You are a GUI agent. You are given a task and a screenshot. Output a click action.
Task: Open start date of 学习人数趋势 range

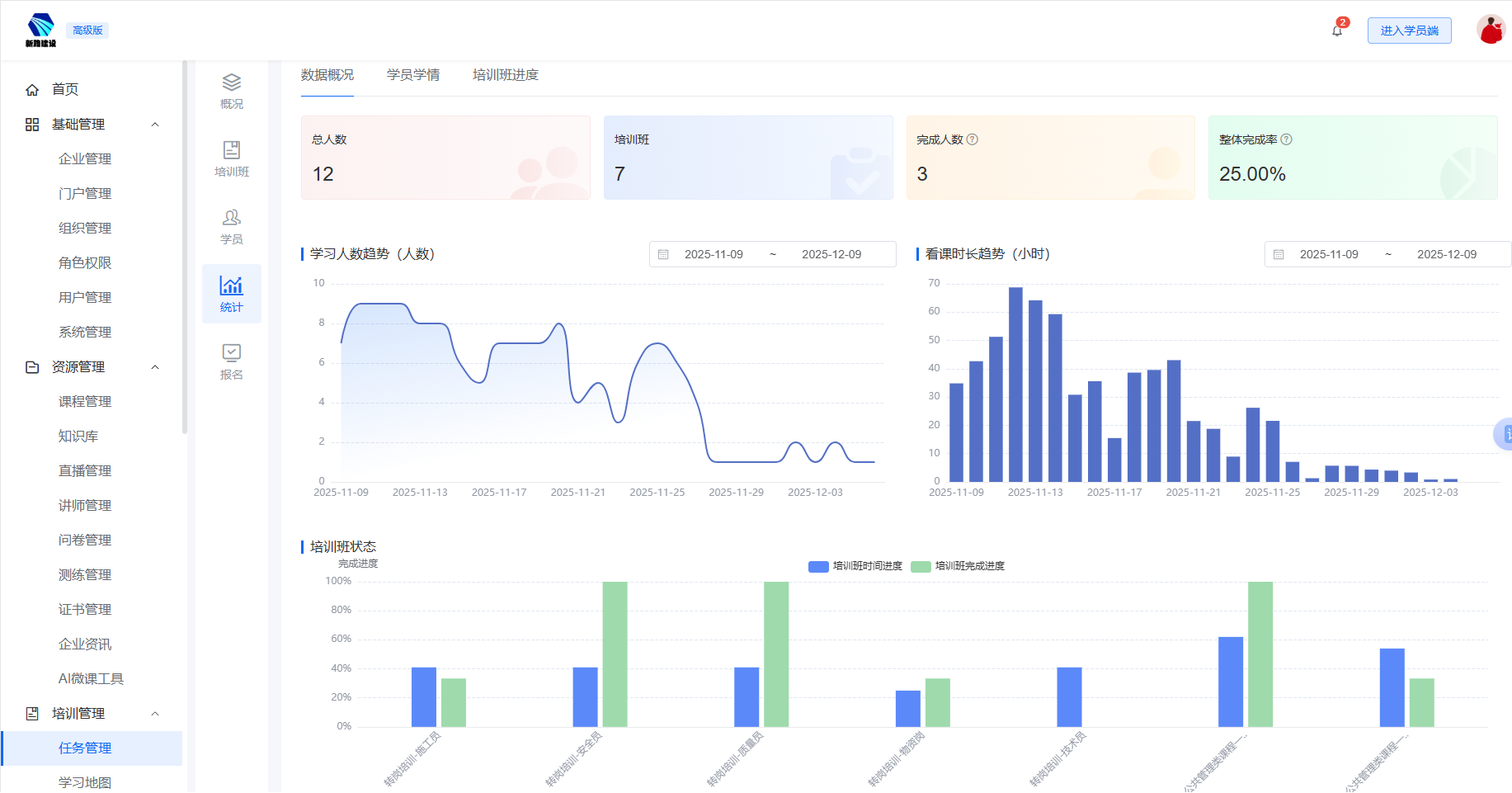pyautogui.click(x=714, y=254)
